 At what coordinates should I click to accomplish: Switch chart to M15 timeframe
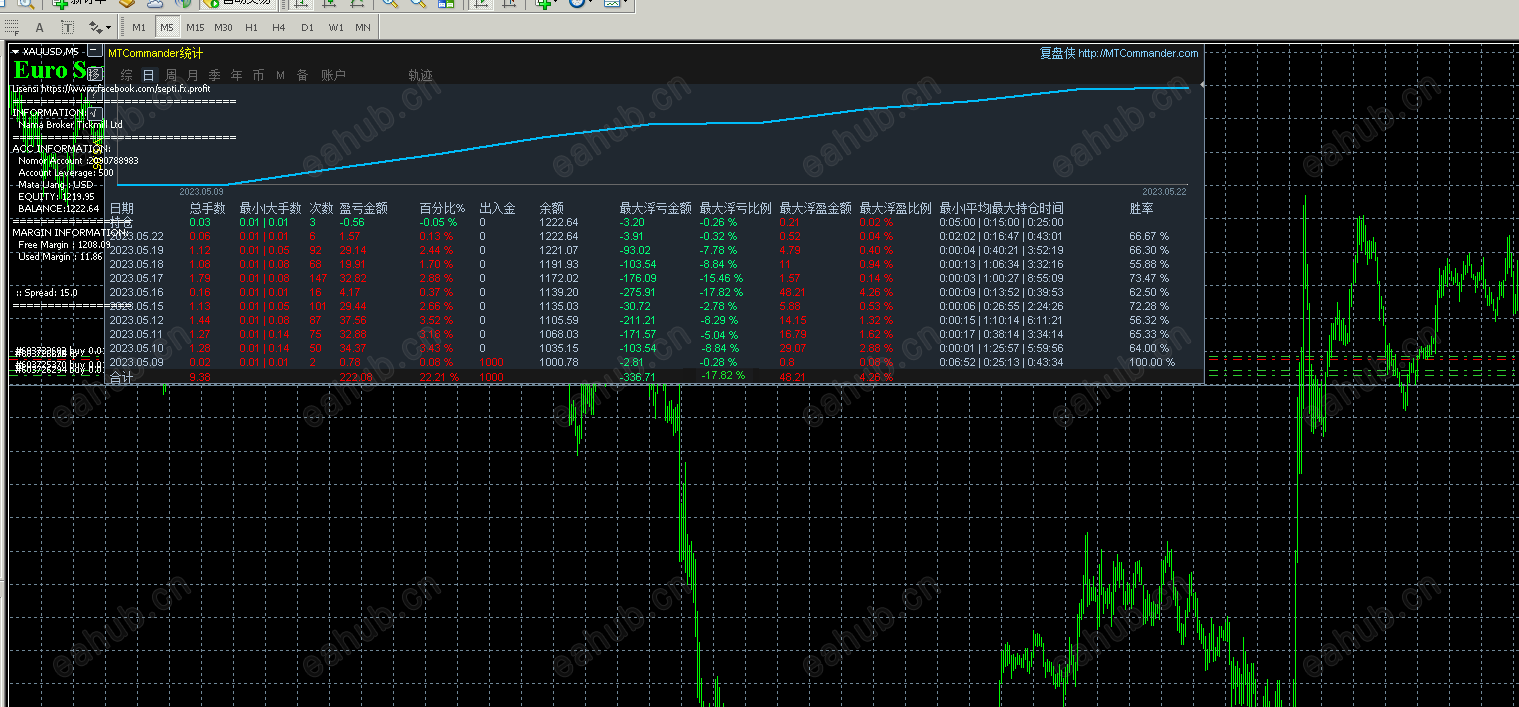point(195,27)
